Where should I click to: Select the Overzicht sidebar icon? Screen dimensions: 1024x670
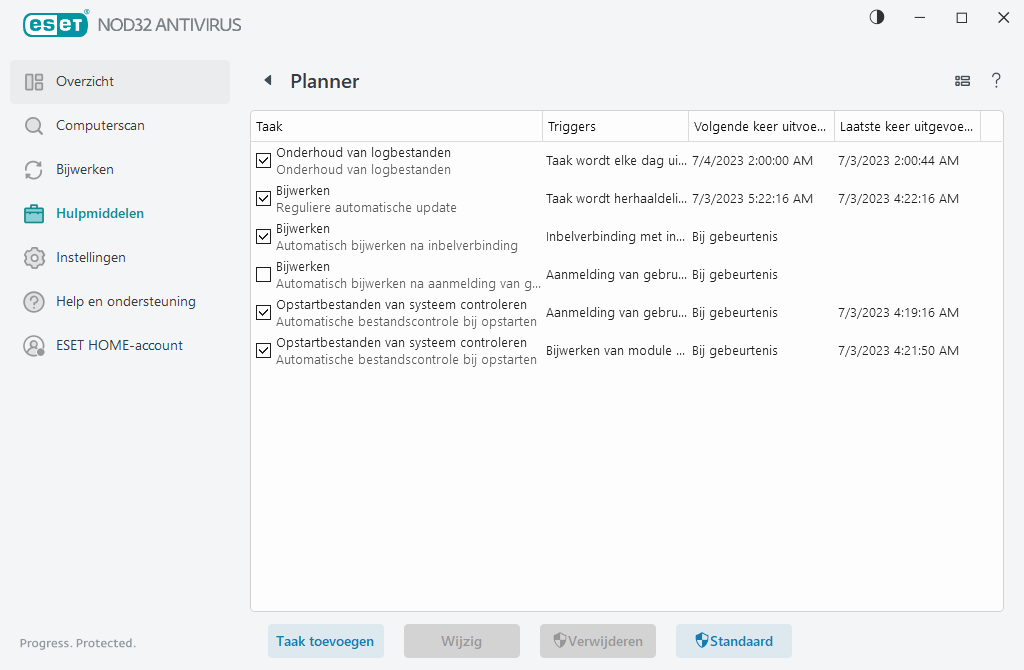[x=34, y=81]
